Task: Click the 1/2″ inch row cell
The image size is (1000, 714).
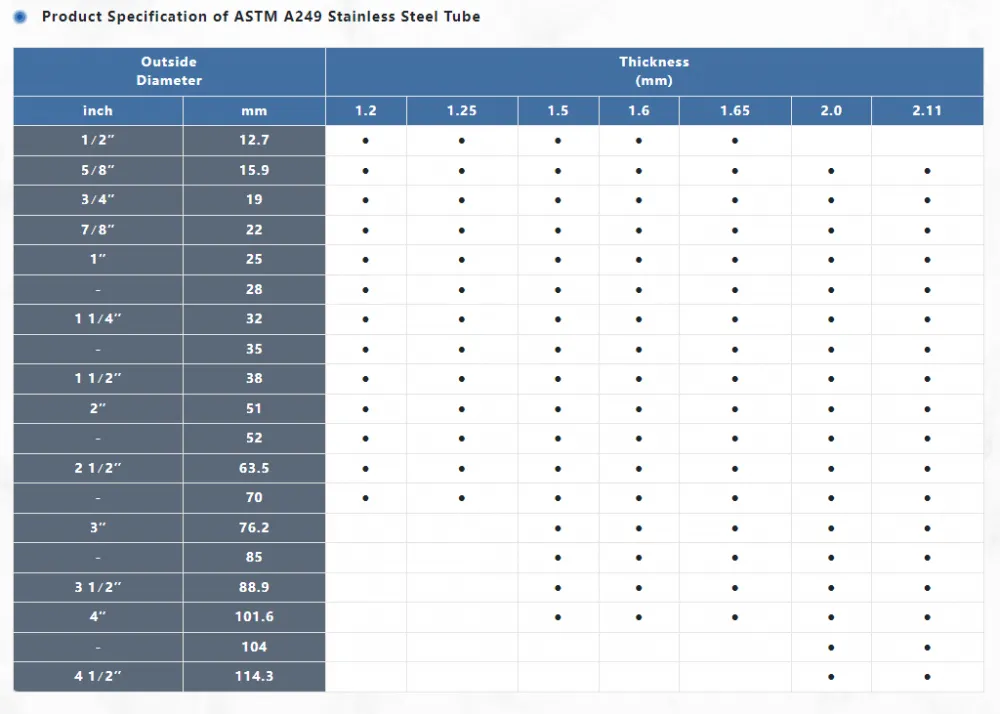Action: coord(98,140)
